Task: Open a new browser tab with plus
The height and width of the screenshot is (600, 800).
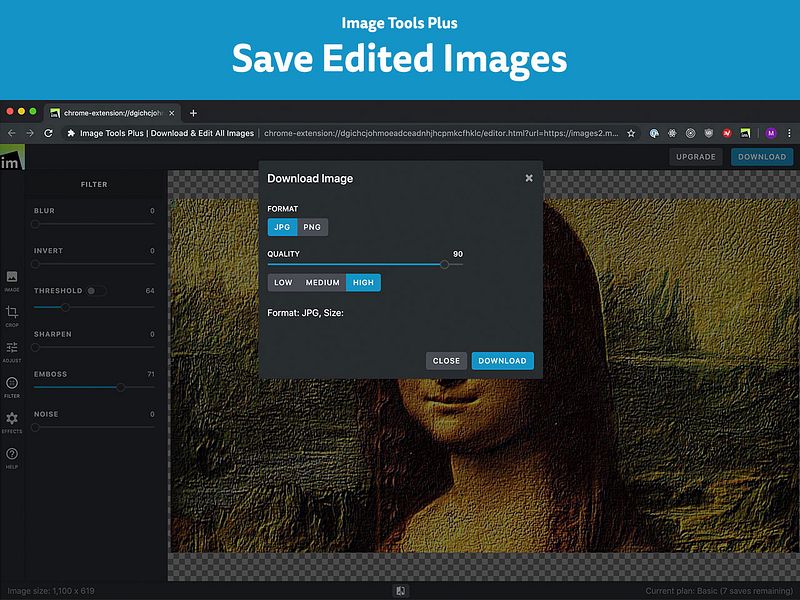Action: pyautogui.click(x=193, y=113)
